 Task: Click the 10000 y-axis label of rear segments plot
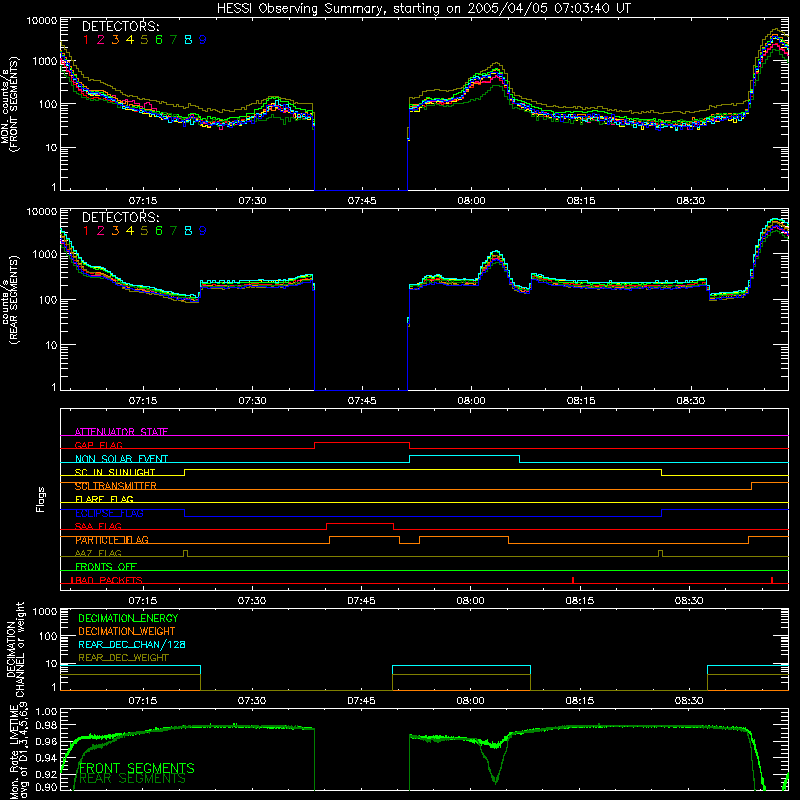tap(42, 212)
